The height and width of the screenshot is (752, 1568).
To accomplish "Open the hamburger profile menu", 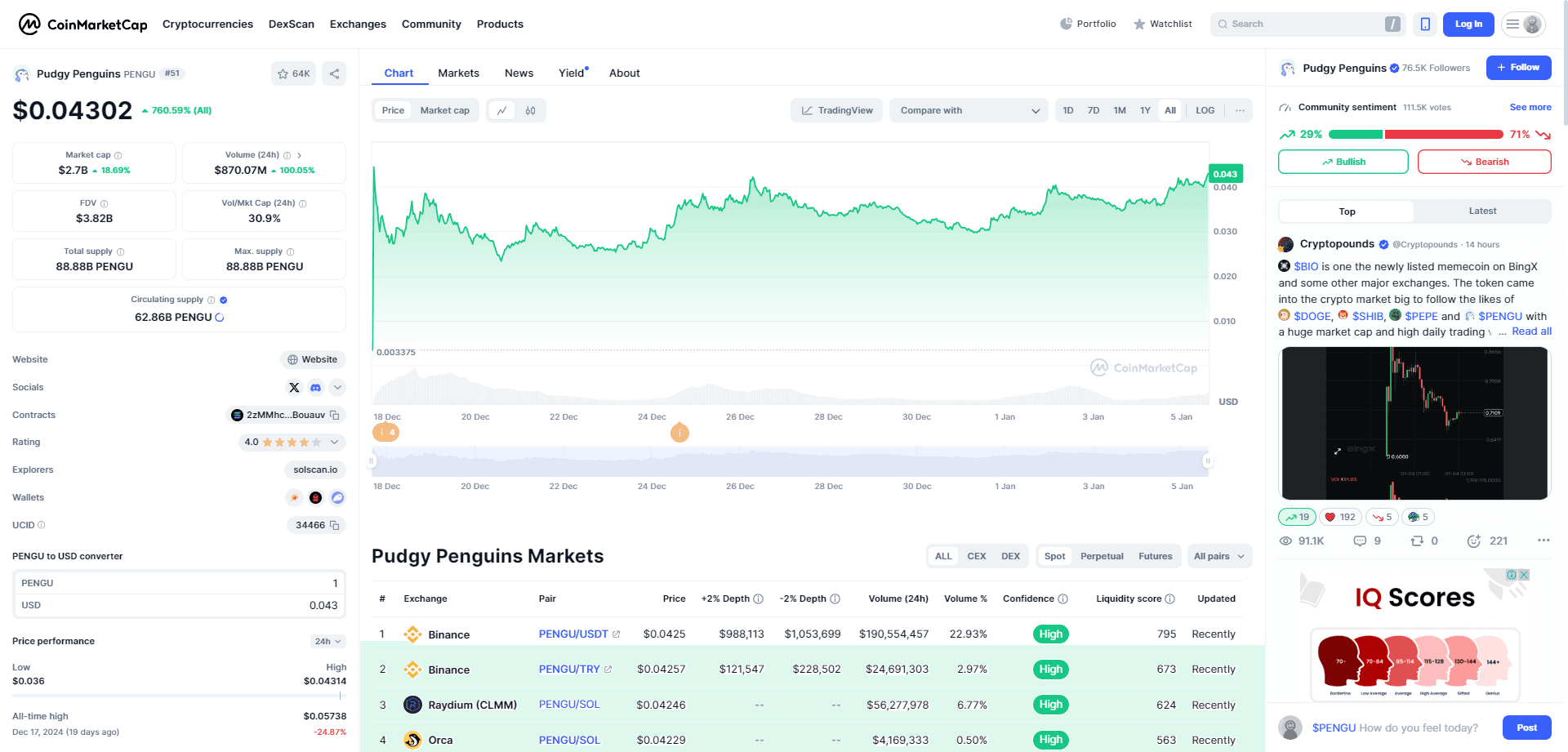I will pyautogui.click(x=1523, y=24).
